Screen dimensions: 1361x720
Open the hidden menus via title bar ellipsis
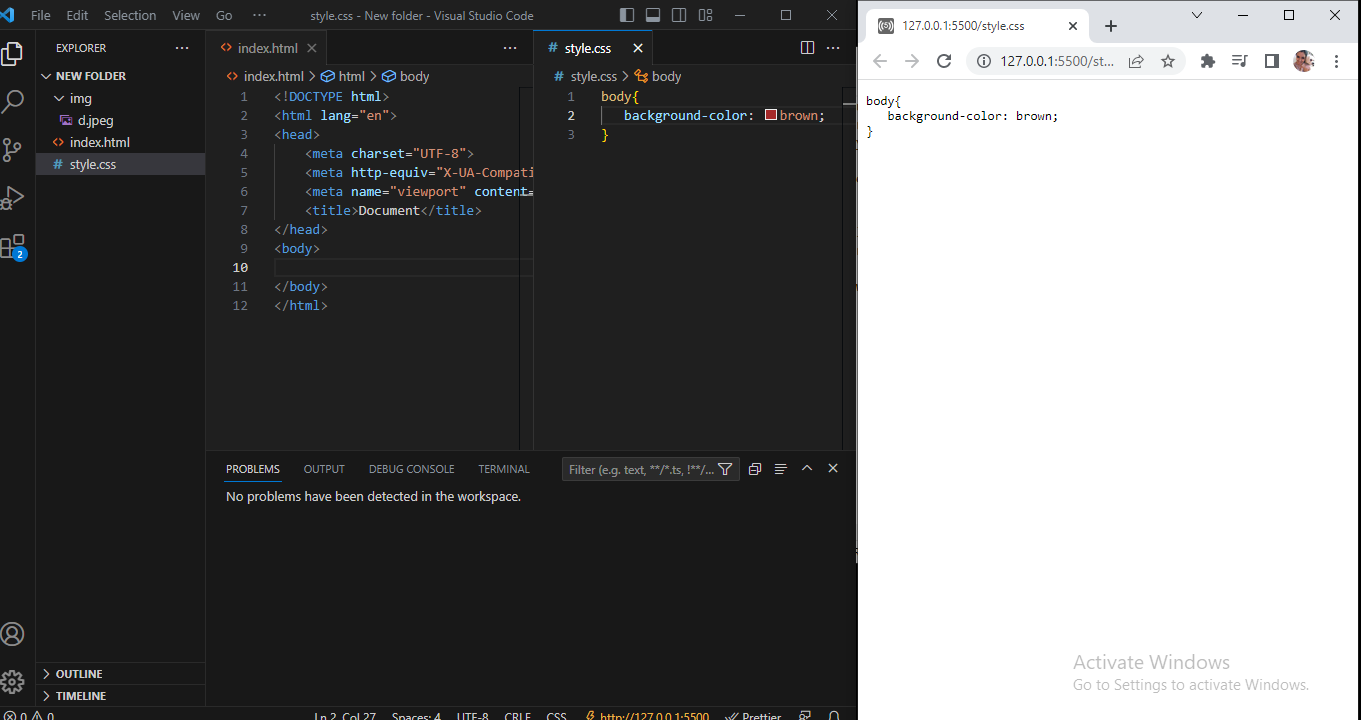tap(260, 15)
